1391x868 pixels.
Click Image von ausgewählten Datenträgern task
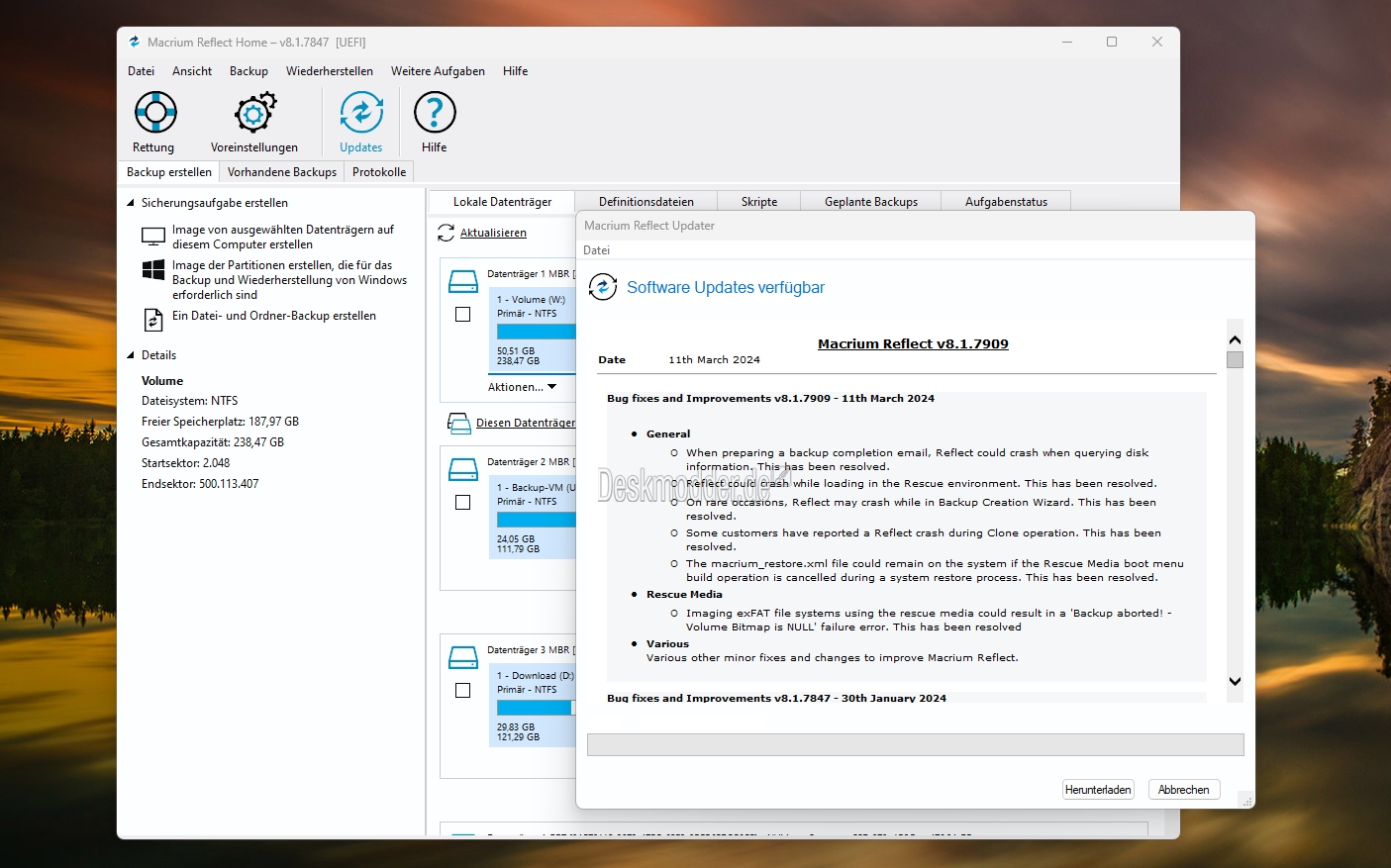tap(283, 237)
